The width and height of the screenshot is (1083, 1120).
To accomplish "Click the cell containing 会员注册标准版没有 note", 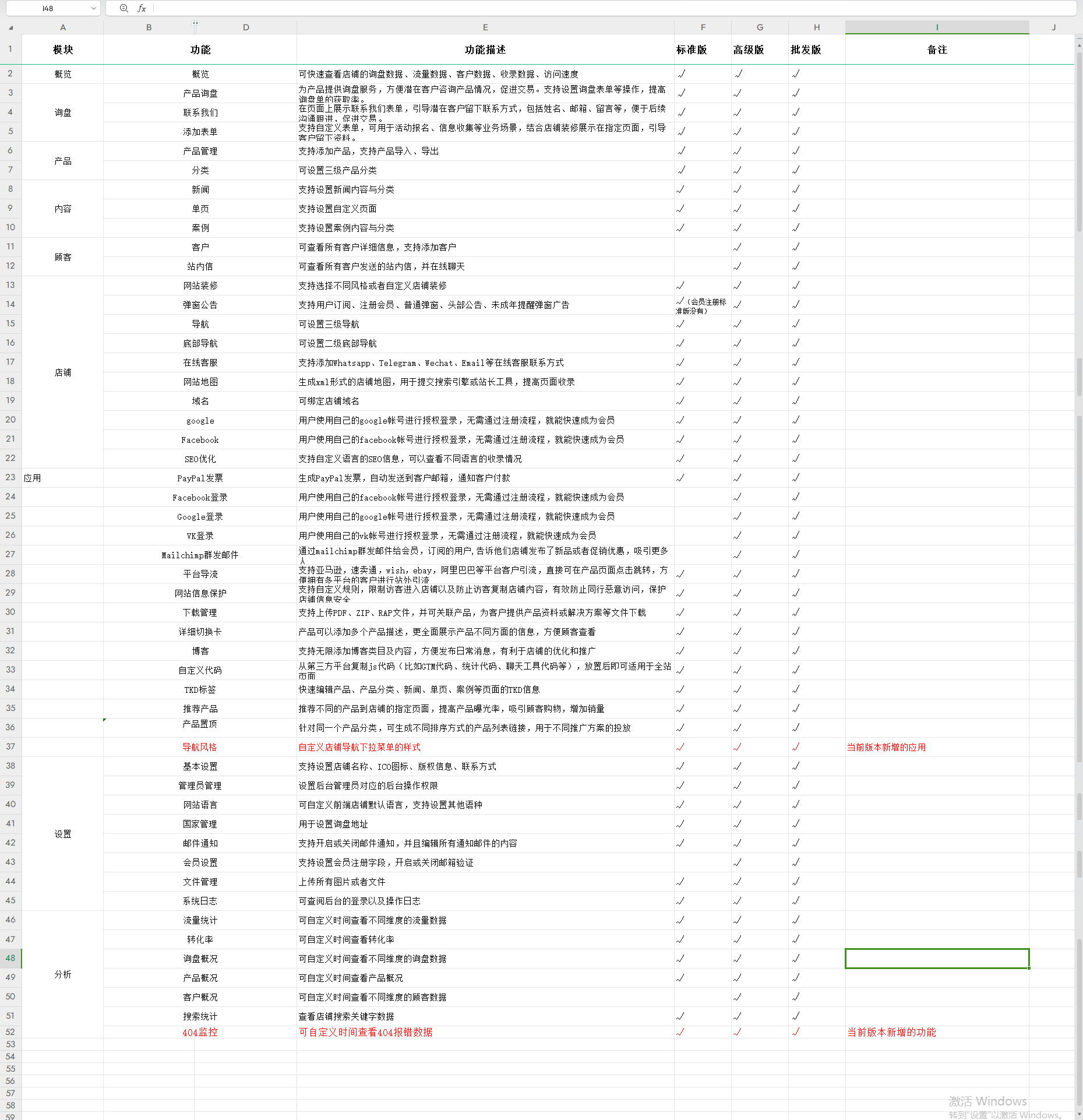I will click(703, 305).
